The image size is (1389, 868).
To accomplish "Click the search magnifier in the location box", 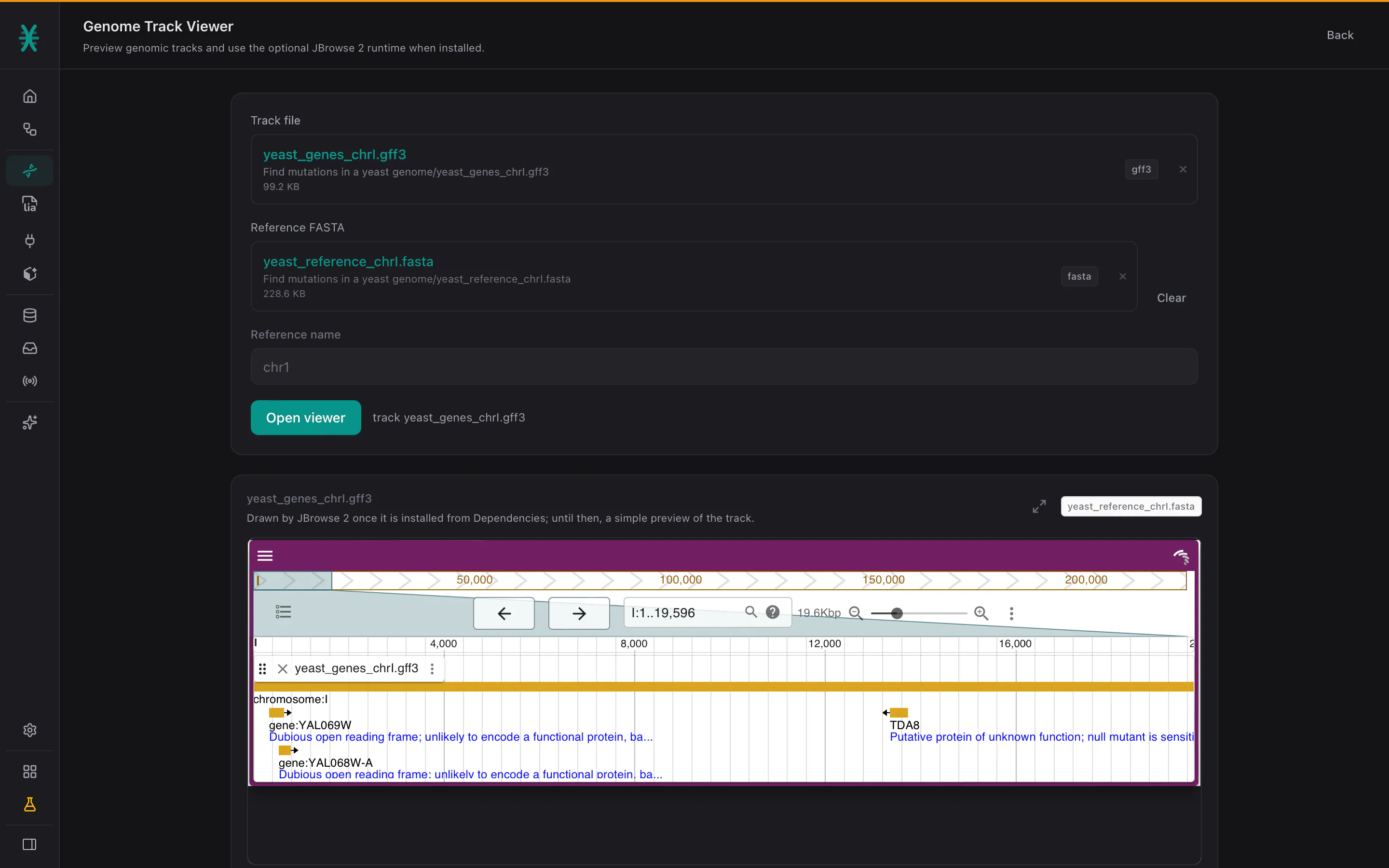I will point(751,612).
